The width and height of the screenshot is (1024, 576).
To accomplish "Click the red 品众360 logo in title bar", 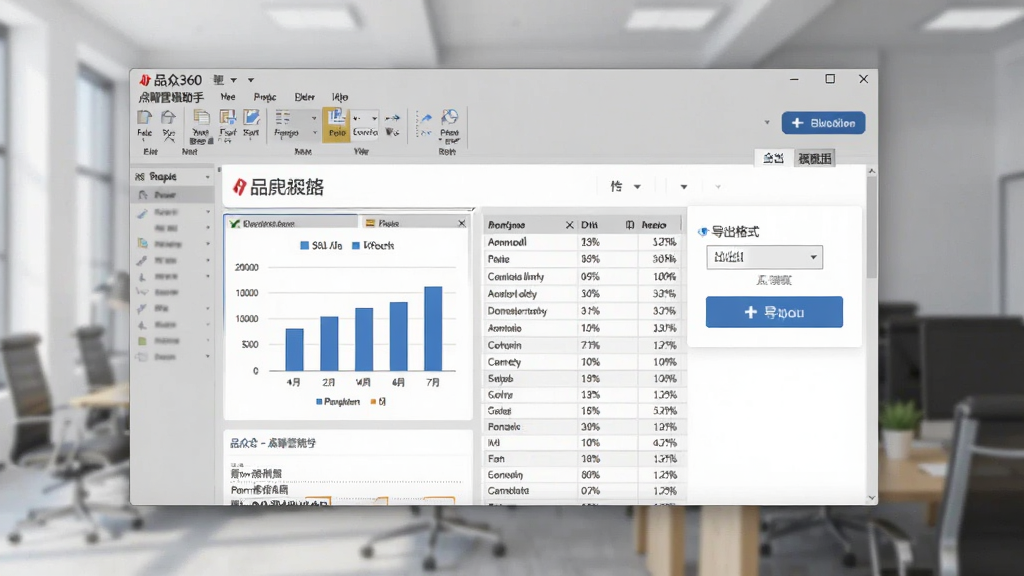I will [x=145, y=80].
